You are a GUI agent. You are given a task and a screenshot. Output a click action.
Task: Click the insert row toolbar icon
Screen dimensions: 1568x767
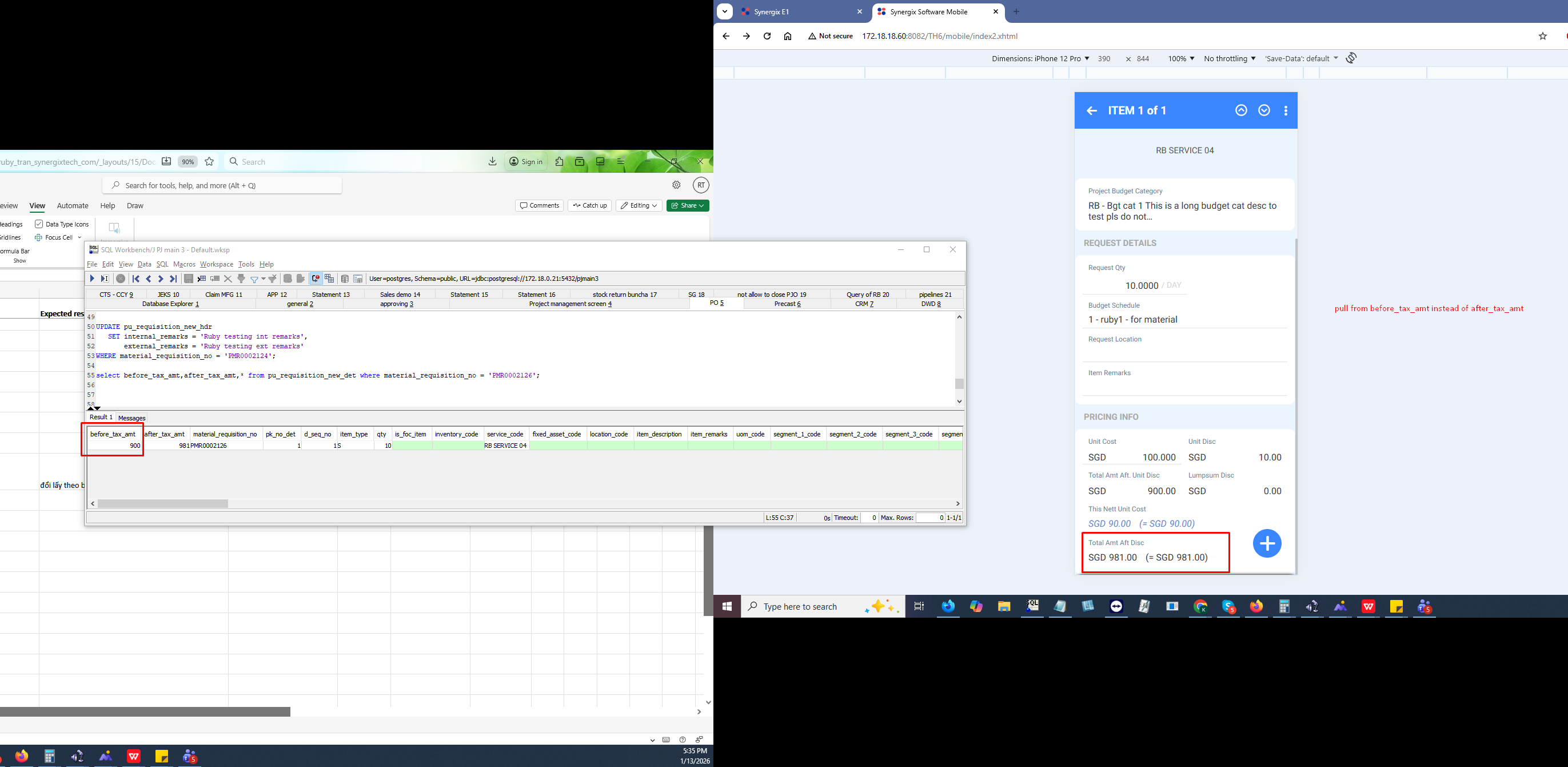click(201, 279)
